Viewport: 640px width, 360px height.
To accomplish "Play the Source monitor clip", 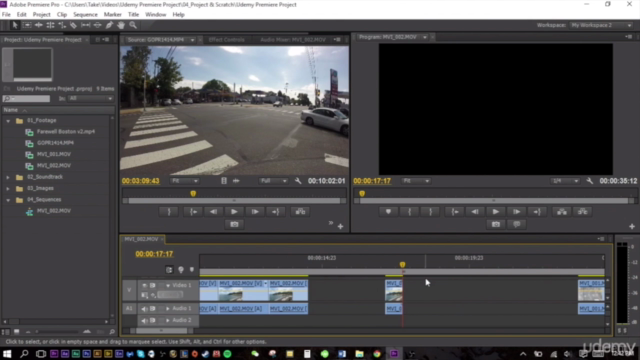I will 234,211.
